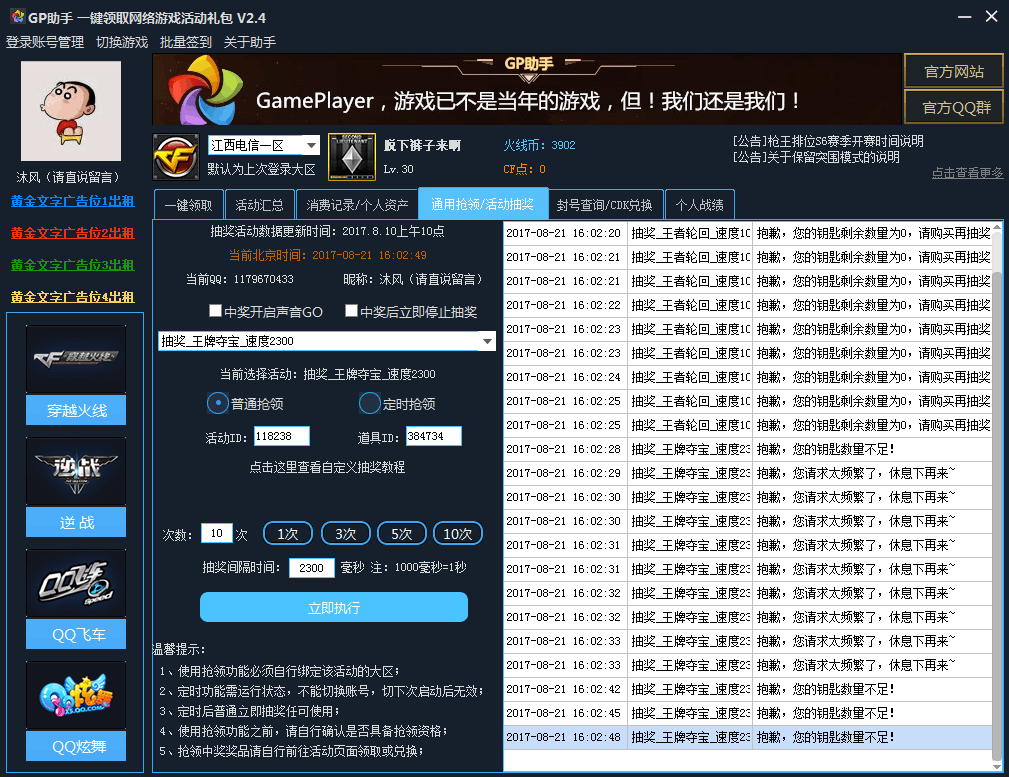This screenshot has height=777, width=1009.
Task: Click the 立即执行 button
Action: coord(334,607)
